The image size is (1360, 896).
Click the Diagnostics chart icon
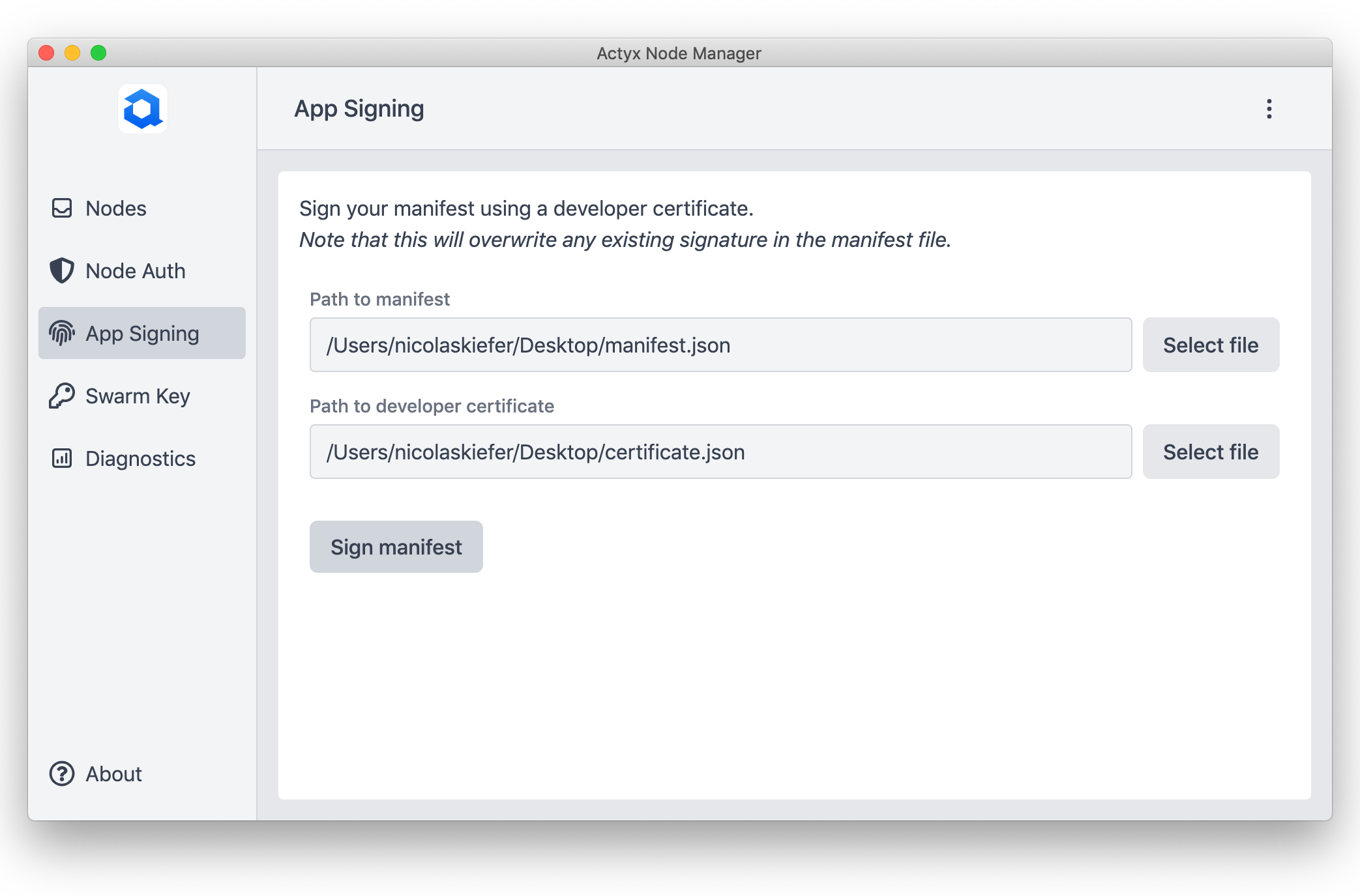click(62, 458)
